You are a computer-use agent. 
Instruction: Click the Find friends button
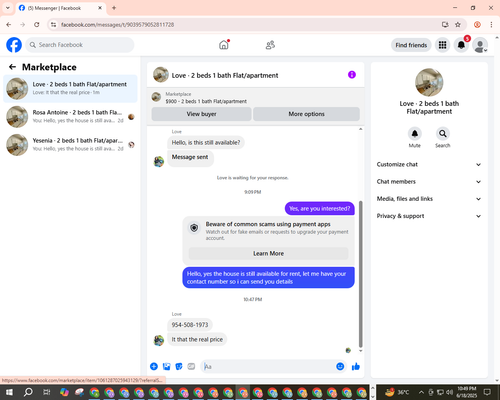411,45
